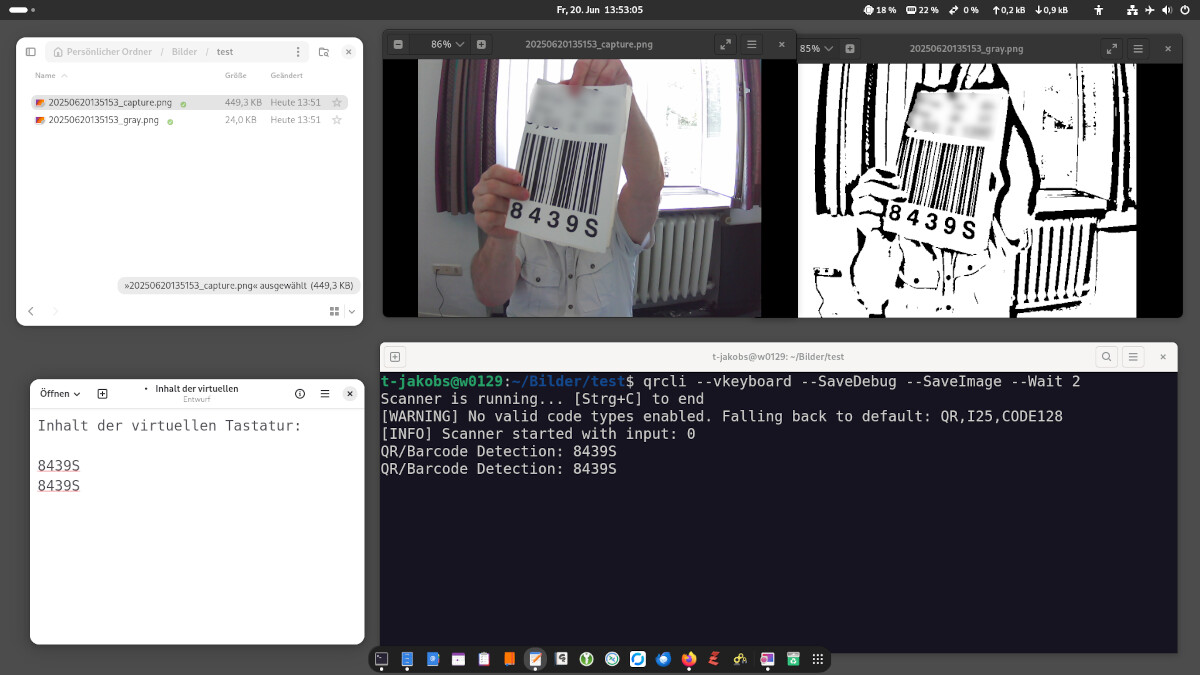Launch the Terminal from the dock
1200x675 pixels.
click(x=381, y=659)
